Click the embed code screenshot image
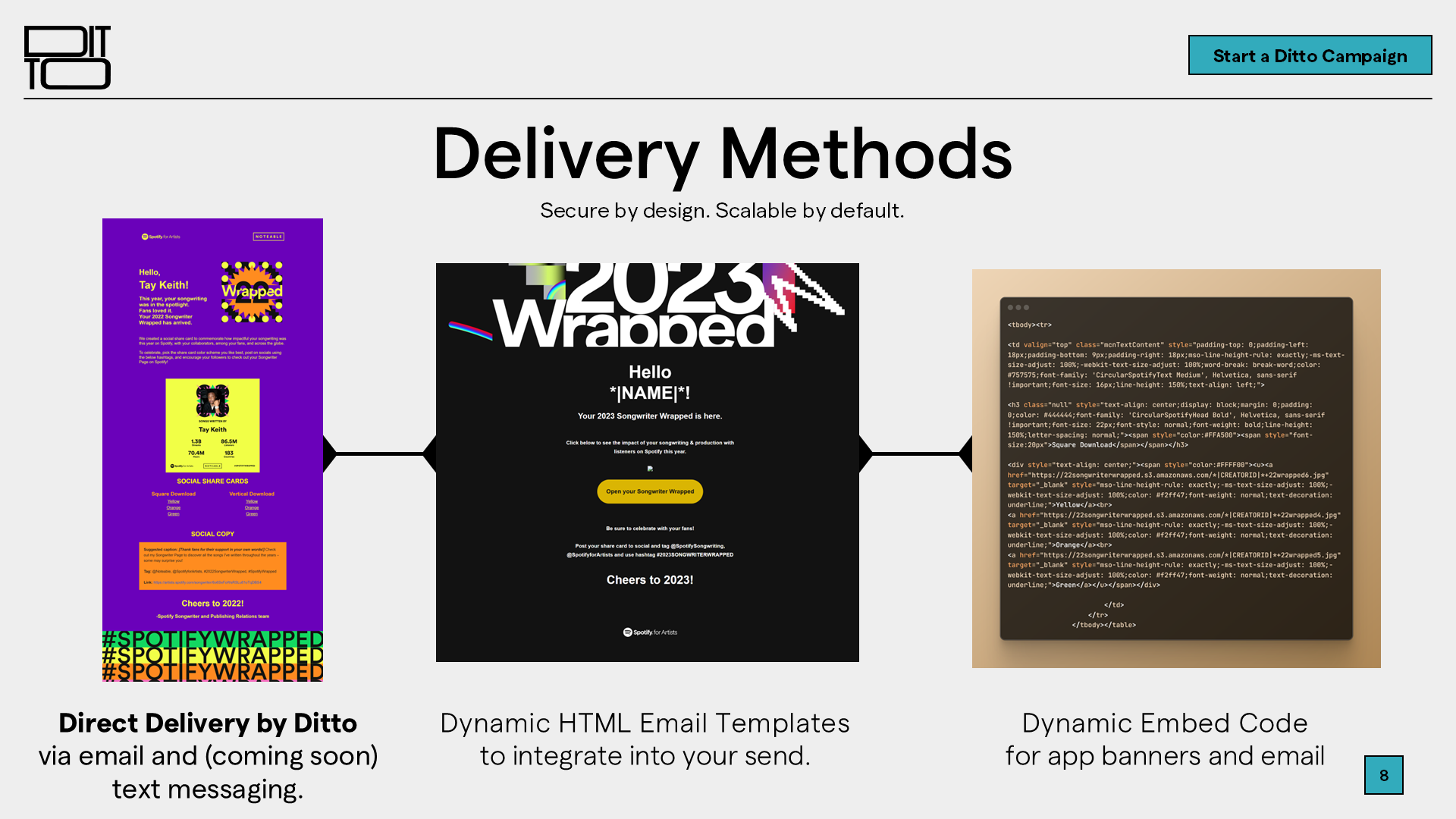Screen dimensions: 1456x819 (1175, 469)
